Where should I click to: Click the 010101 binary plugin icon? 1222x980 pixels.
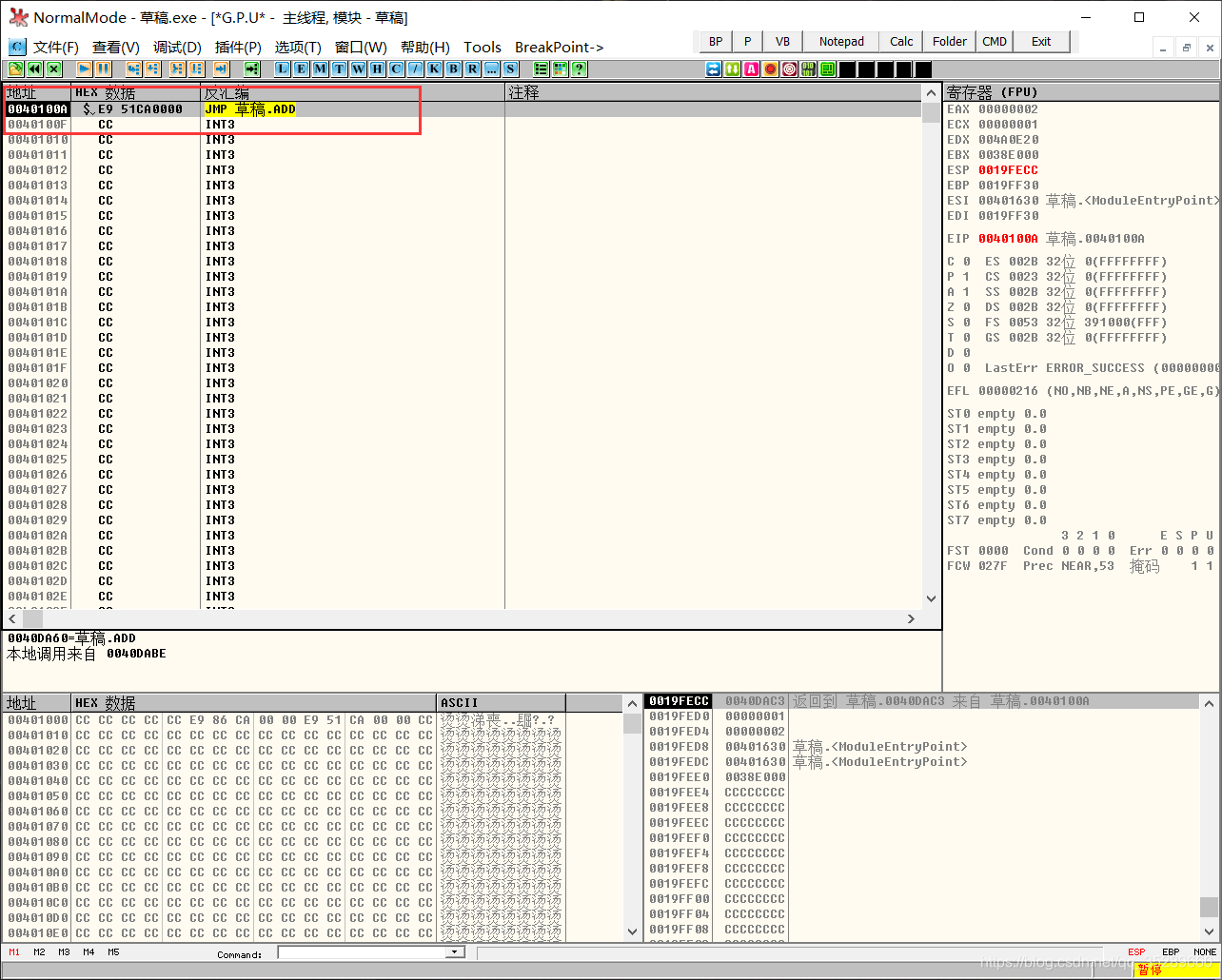[809, 69]
